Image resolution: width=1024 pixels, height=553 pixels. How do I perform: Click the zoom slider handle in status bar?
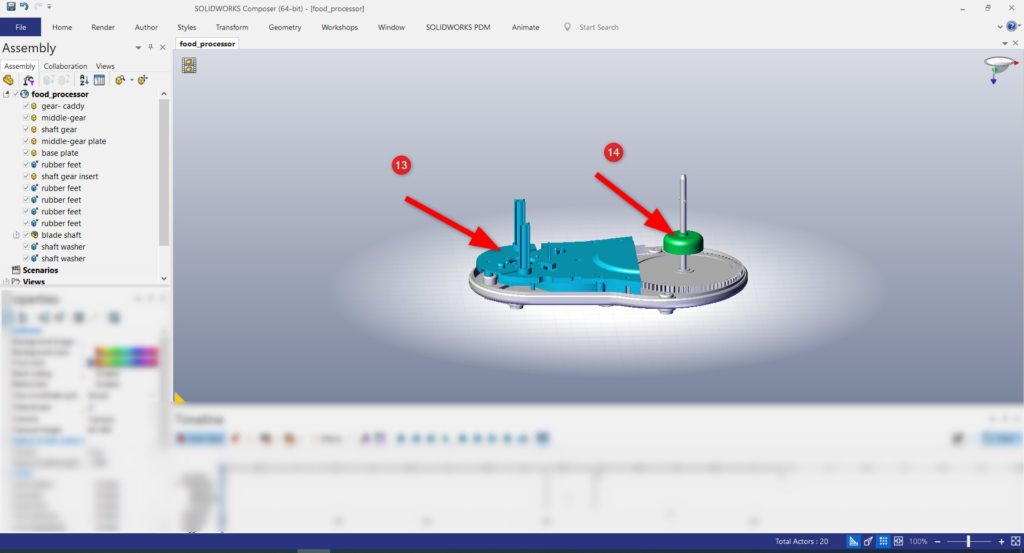(x=968, y=541)
